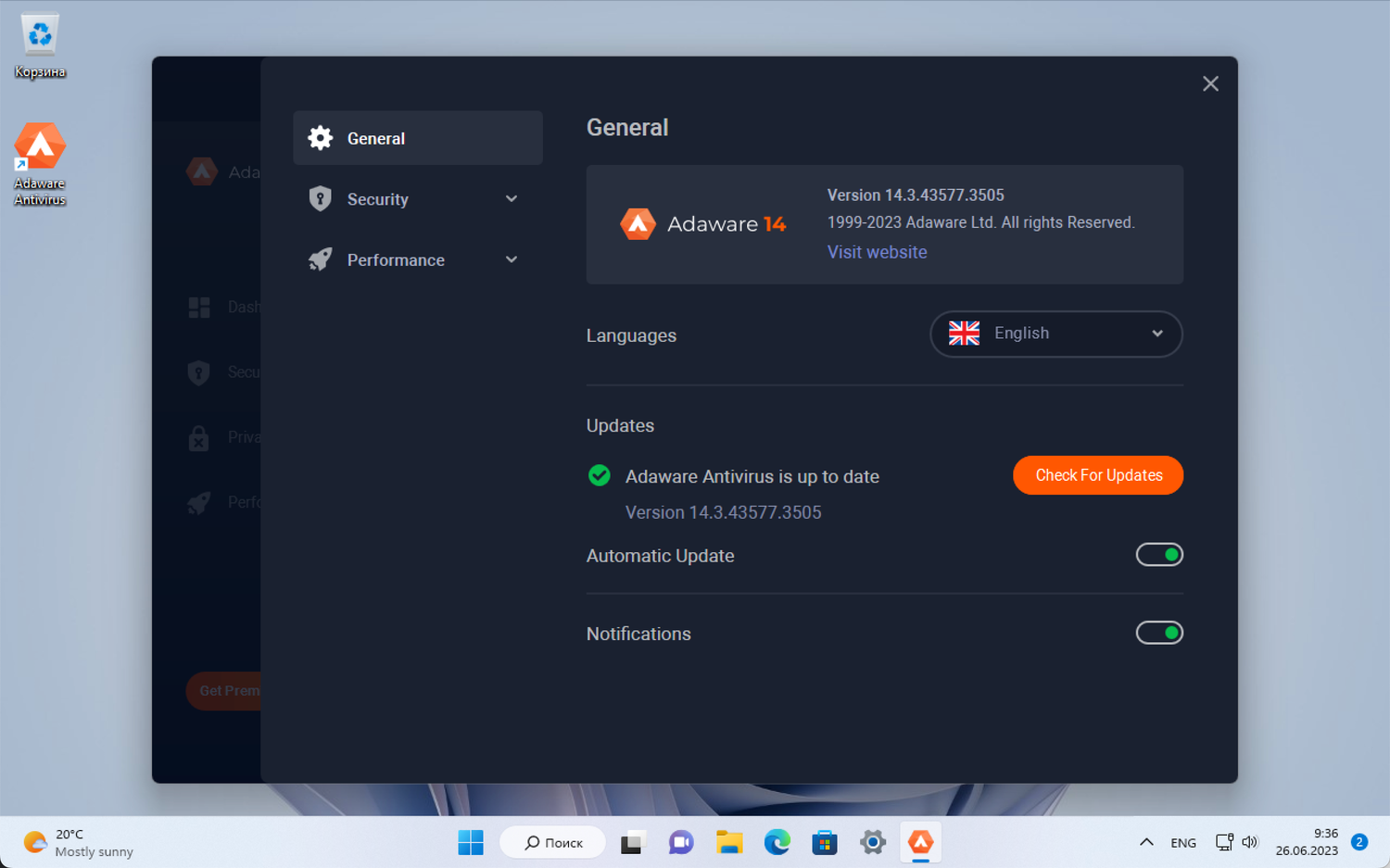The image size is (1390, 868).
Task: Open Task View on the taskbar
Action: [632, 842]
